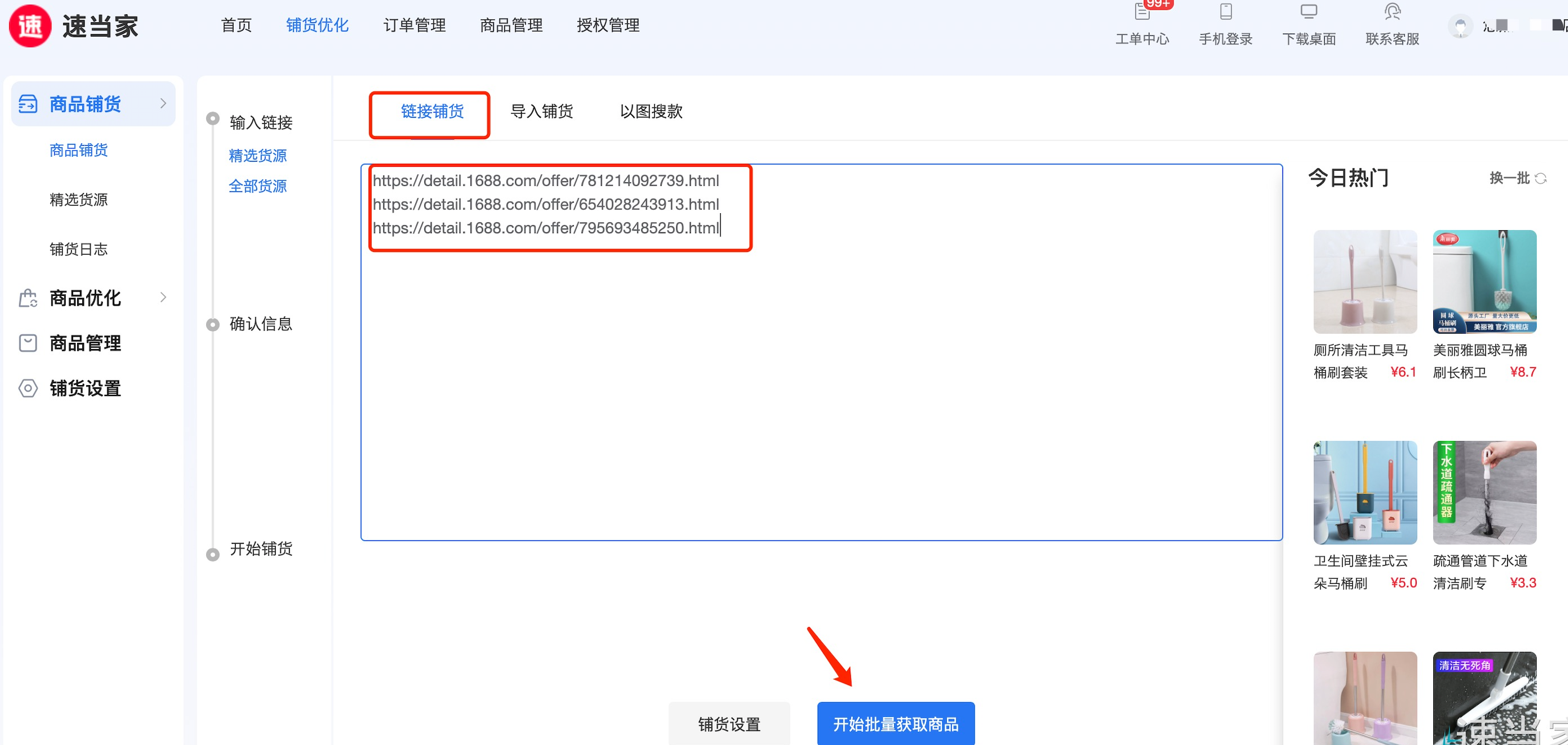Open the 工单中心 ticket icon

click(x=1142, y=11)
